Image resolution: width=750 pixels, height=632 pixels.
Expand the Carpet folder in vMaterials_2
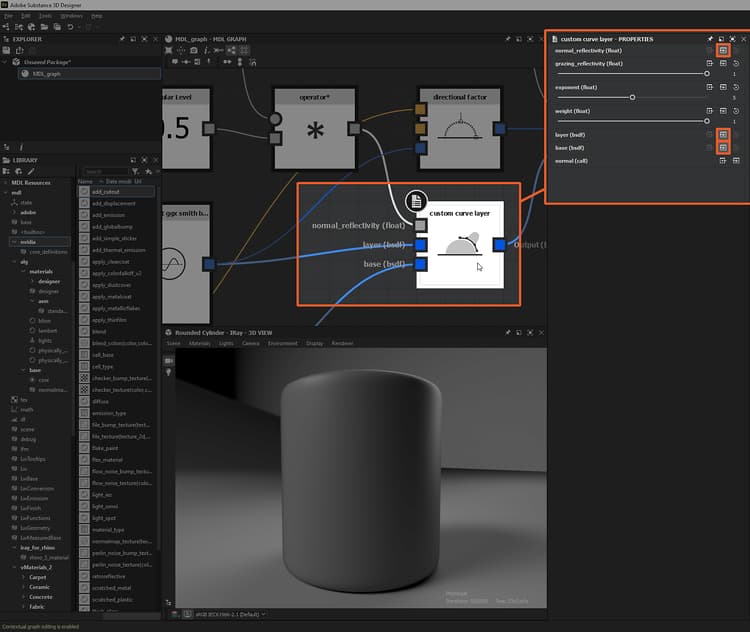coord(24,577)
